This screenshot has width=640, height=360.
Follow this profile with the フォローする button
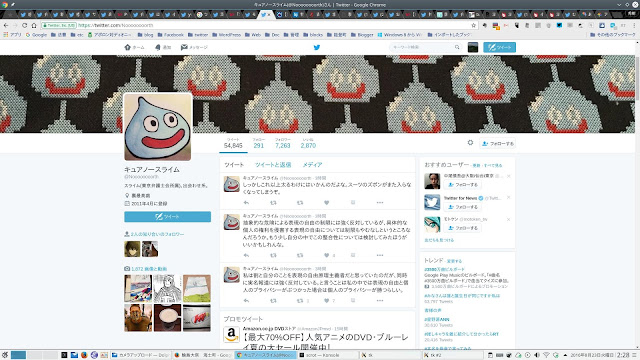pos(498,144)
